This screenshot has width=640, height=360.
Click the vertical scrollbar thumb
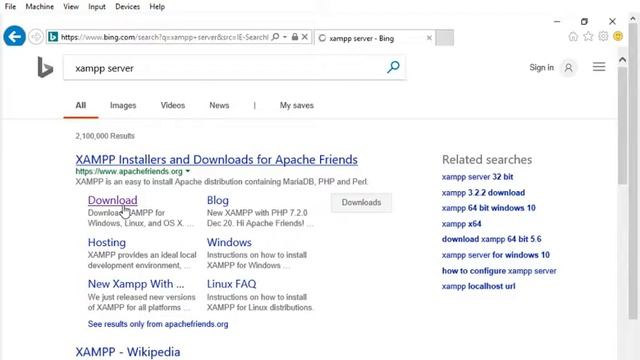[x=622, y=126]
